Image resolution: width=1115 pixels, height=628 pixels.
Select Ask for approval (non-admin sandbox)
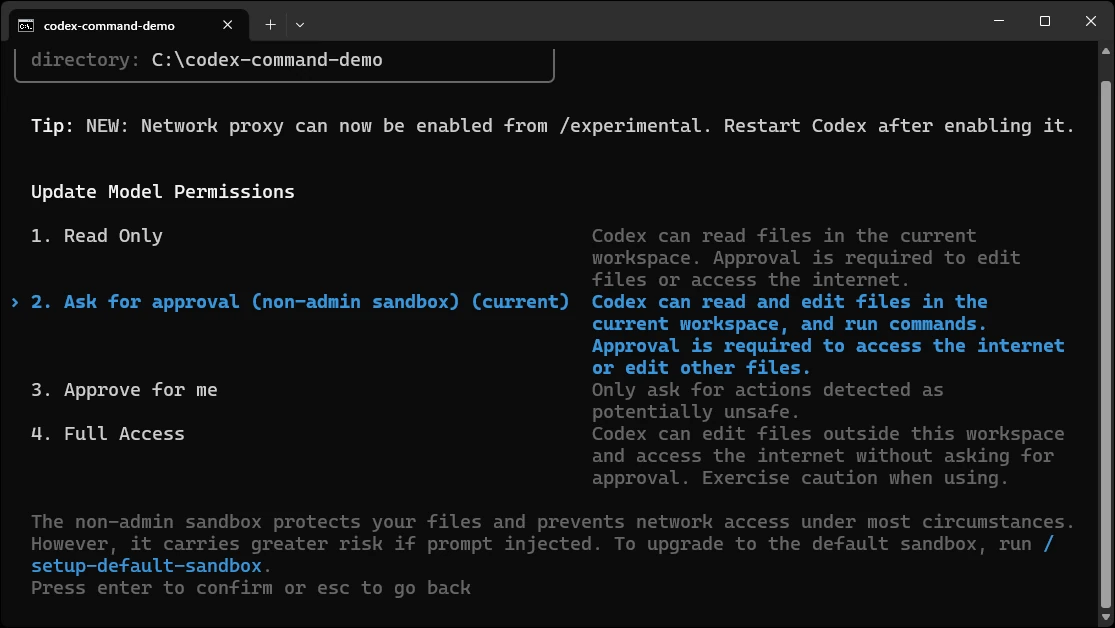[x=300, y=302]
